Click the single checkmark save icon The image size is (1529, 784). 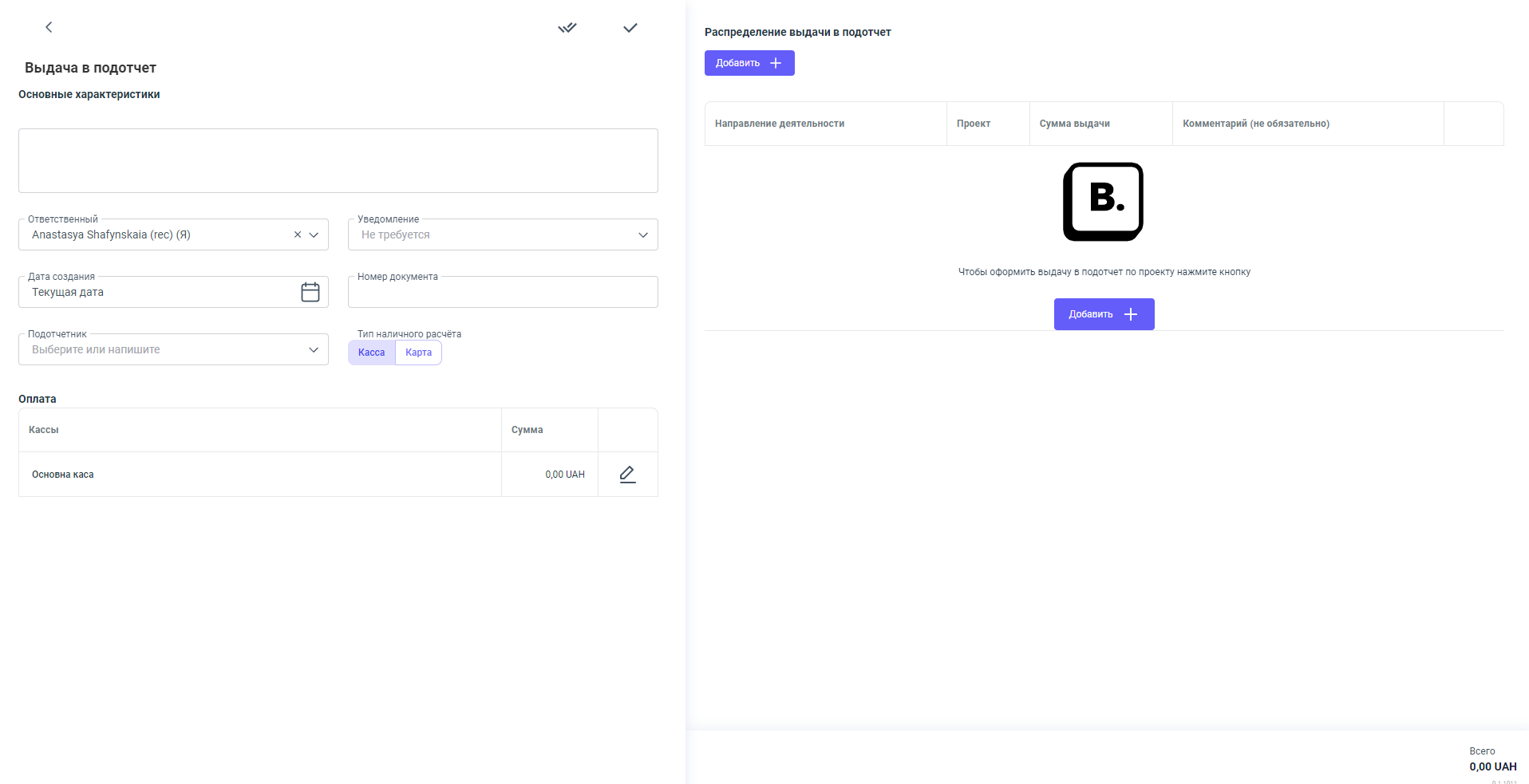pyautogui.click(x=630, y=28)
